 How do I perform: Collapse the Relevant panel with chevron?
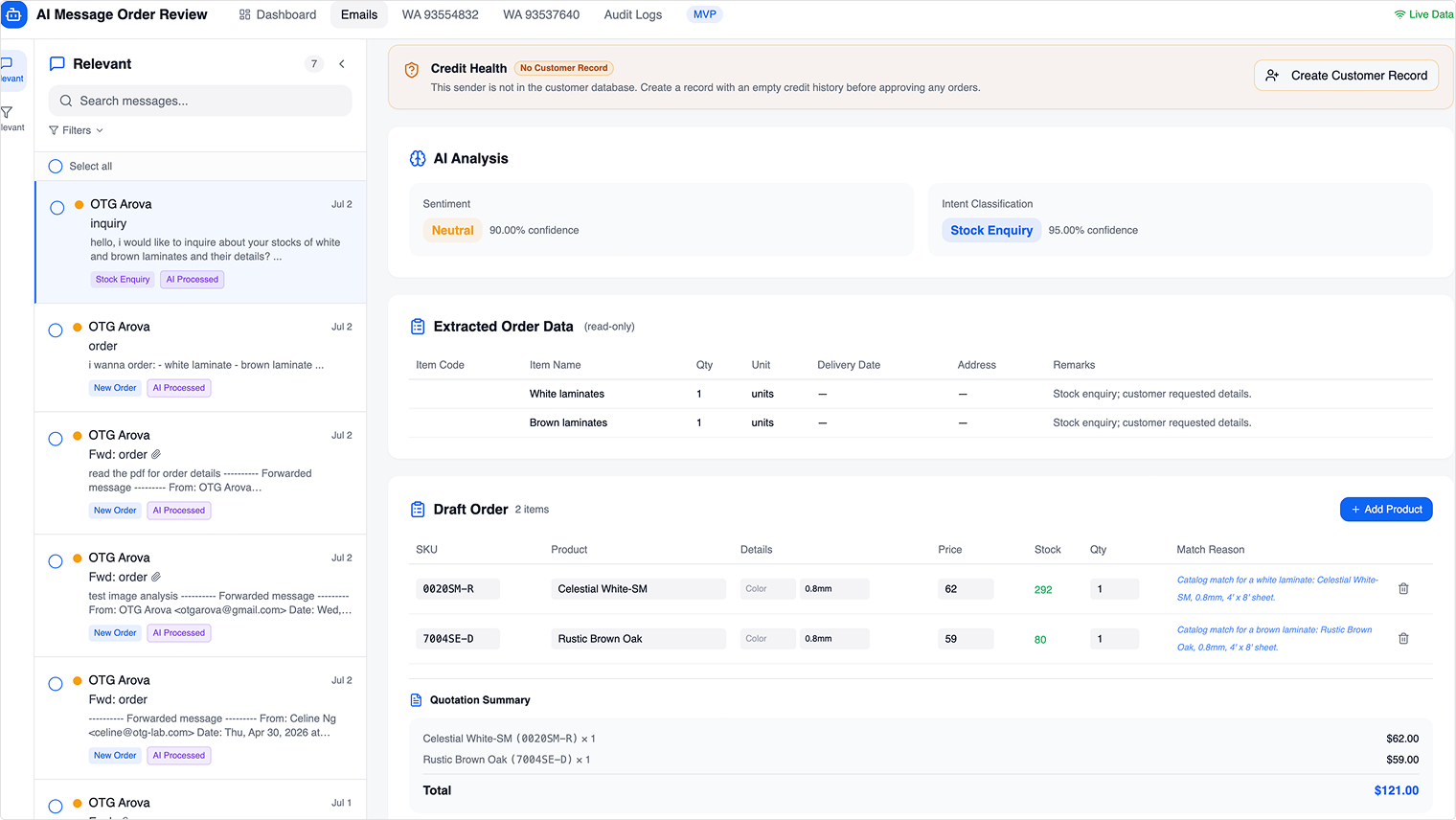click(x=342, y=64)
